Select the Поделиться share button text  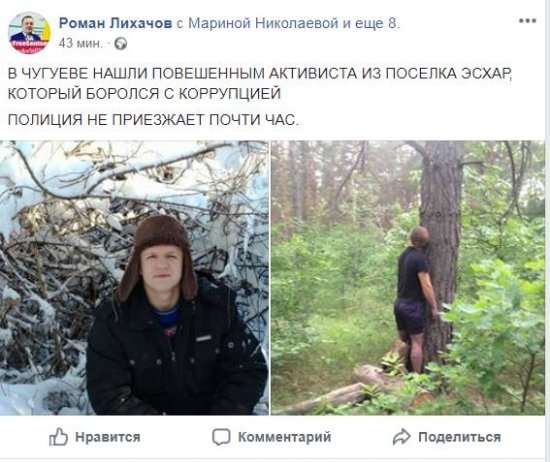click(x=460, y=437)
